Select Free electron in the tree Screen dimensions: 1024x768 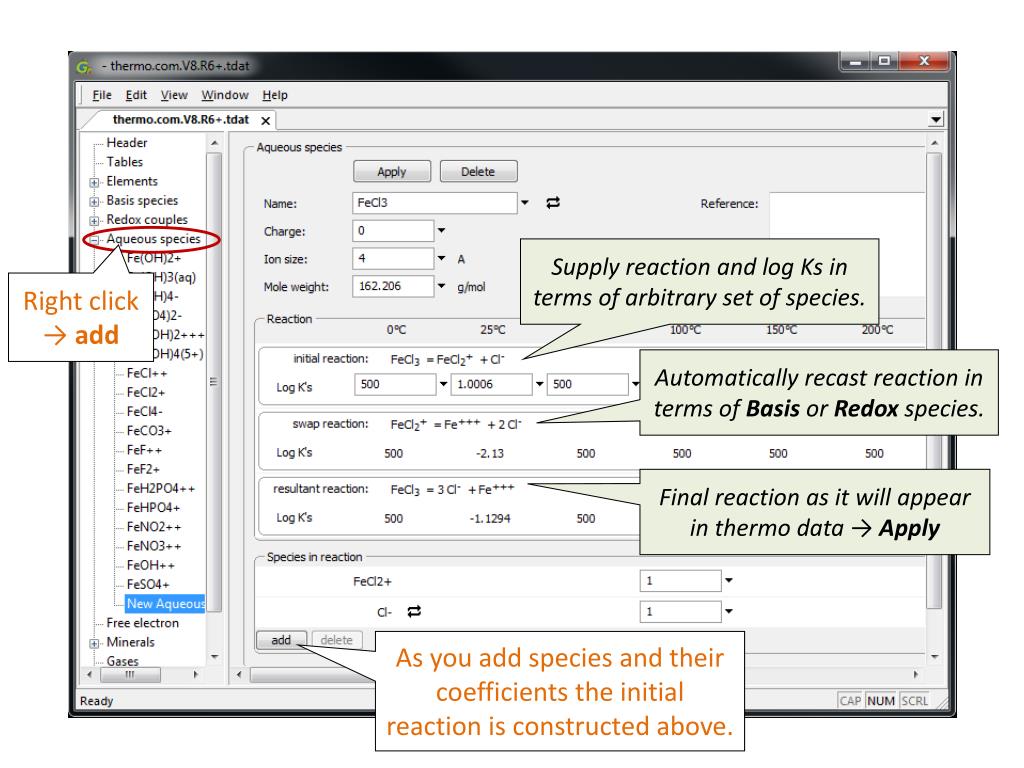(x=142, y=623)
